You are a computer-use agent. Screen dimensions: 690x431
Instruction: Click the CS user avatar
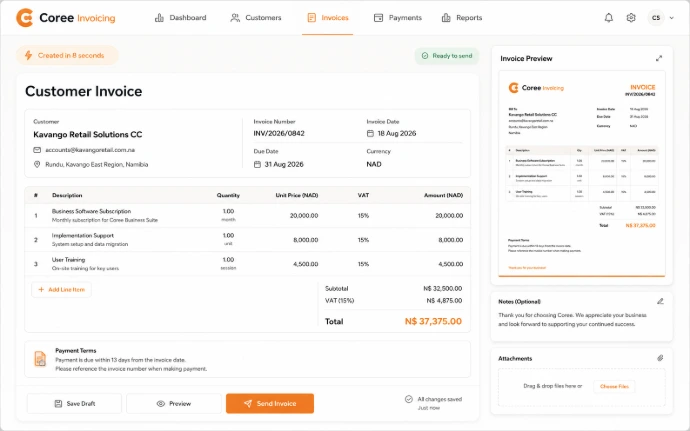click(656, 18)
